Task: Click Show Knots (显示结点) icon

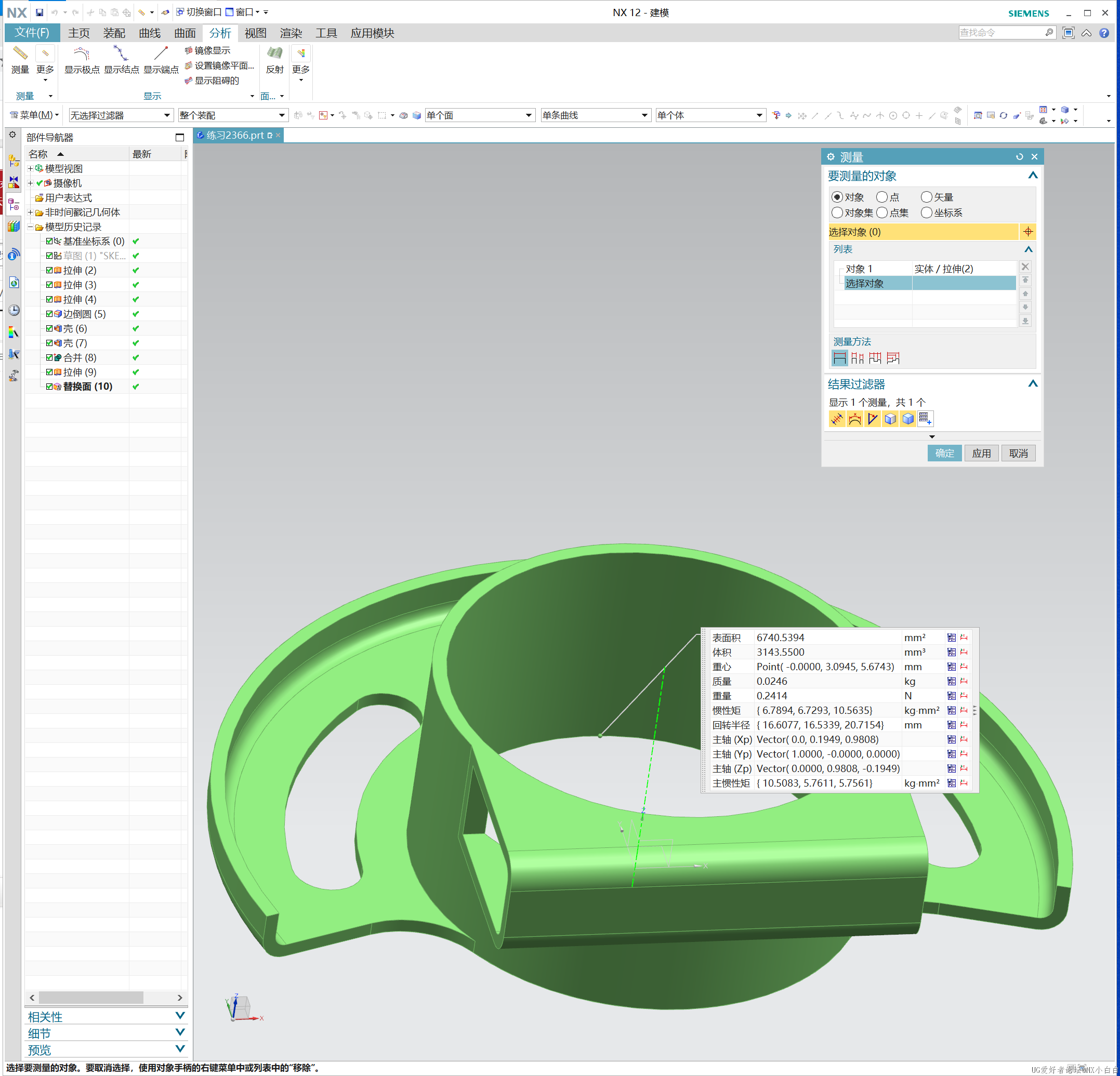Action: tap(121, 54)
